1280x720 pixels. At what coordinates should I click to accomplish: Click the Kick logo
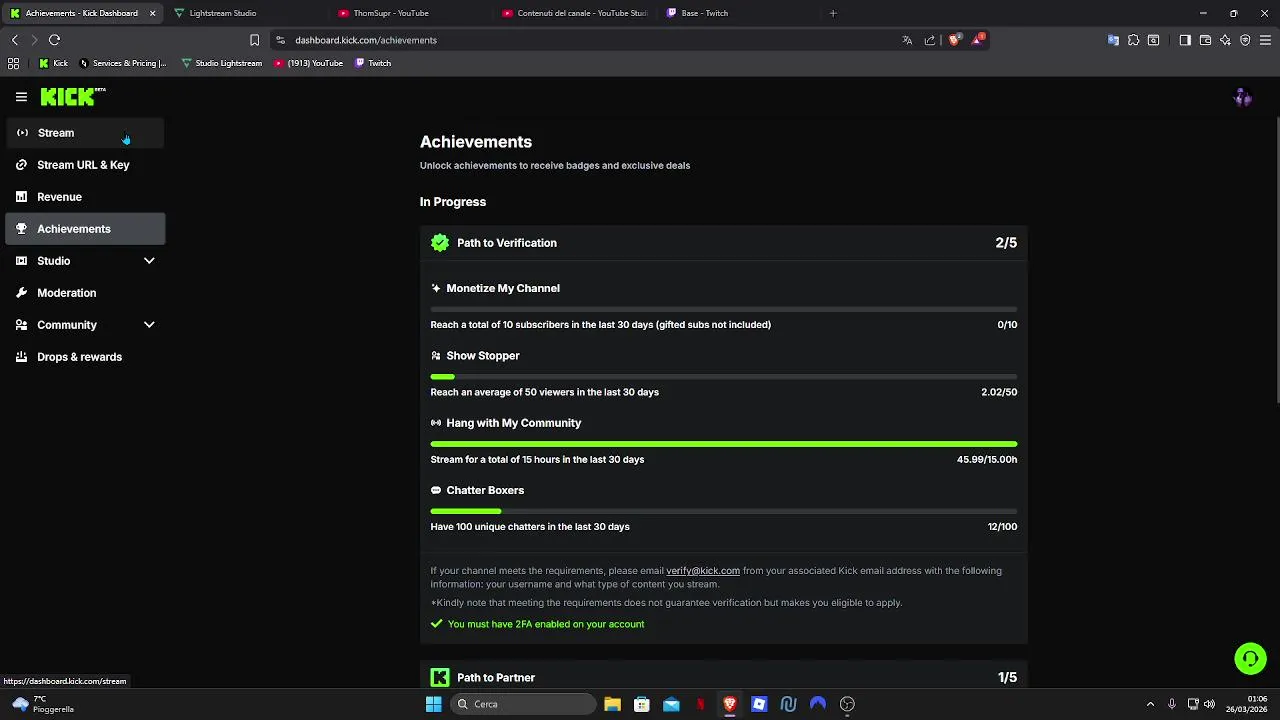[72, 97]
